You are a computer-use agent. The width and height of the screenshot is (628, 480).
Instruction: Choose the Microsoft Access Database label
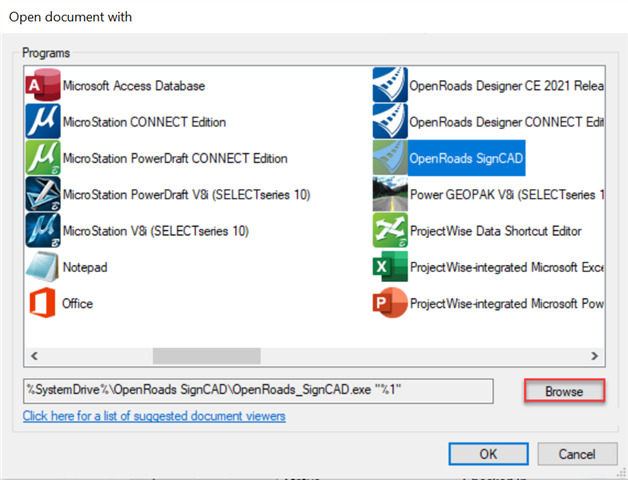(134, 86)
